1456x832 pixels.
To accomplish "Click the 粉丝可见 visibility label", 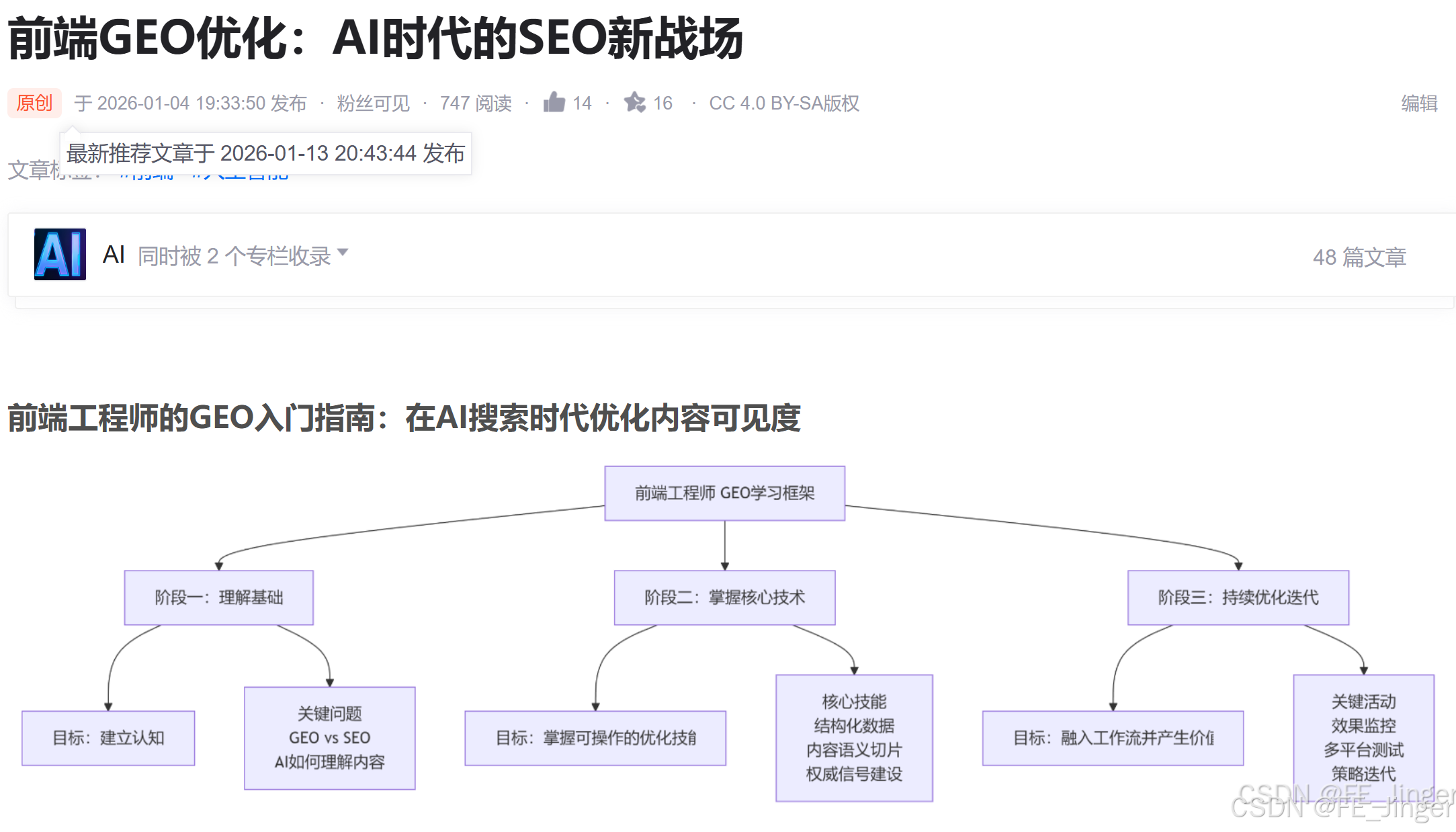I will click(373, 103).
